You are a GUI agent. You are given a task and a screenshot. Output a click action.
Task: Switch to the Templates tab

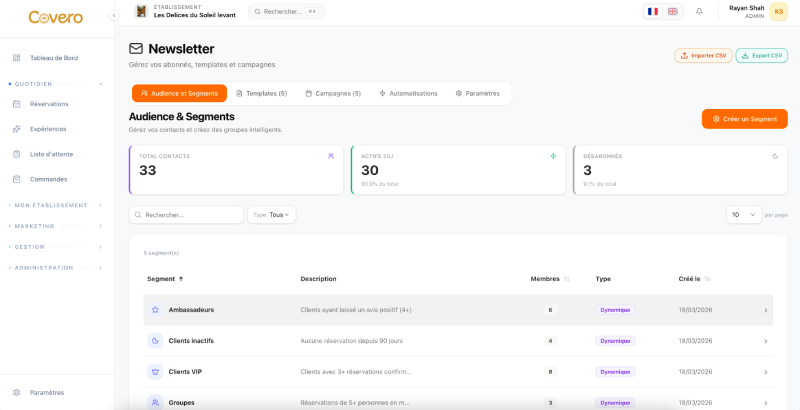tap(261, 93)
